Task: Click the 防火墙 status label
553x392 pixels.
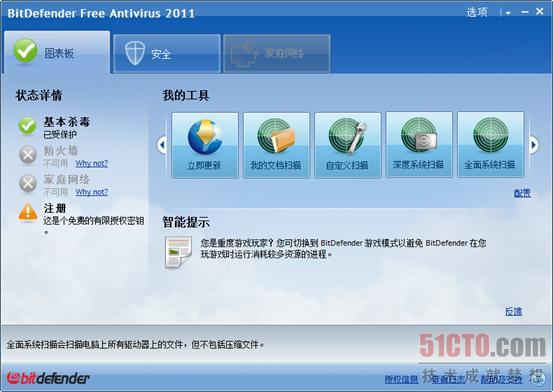Action: click(61, 151)
